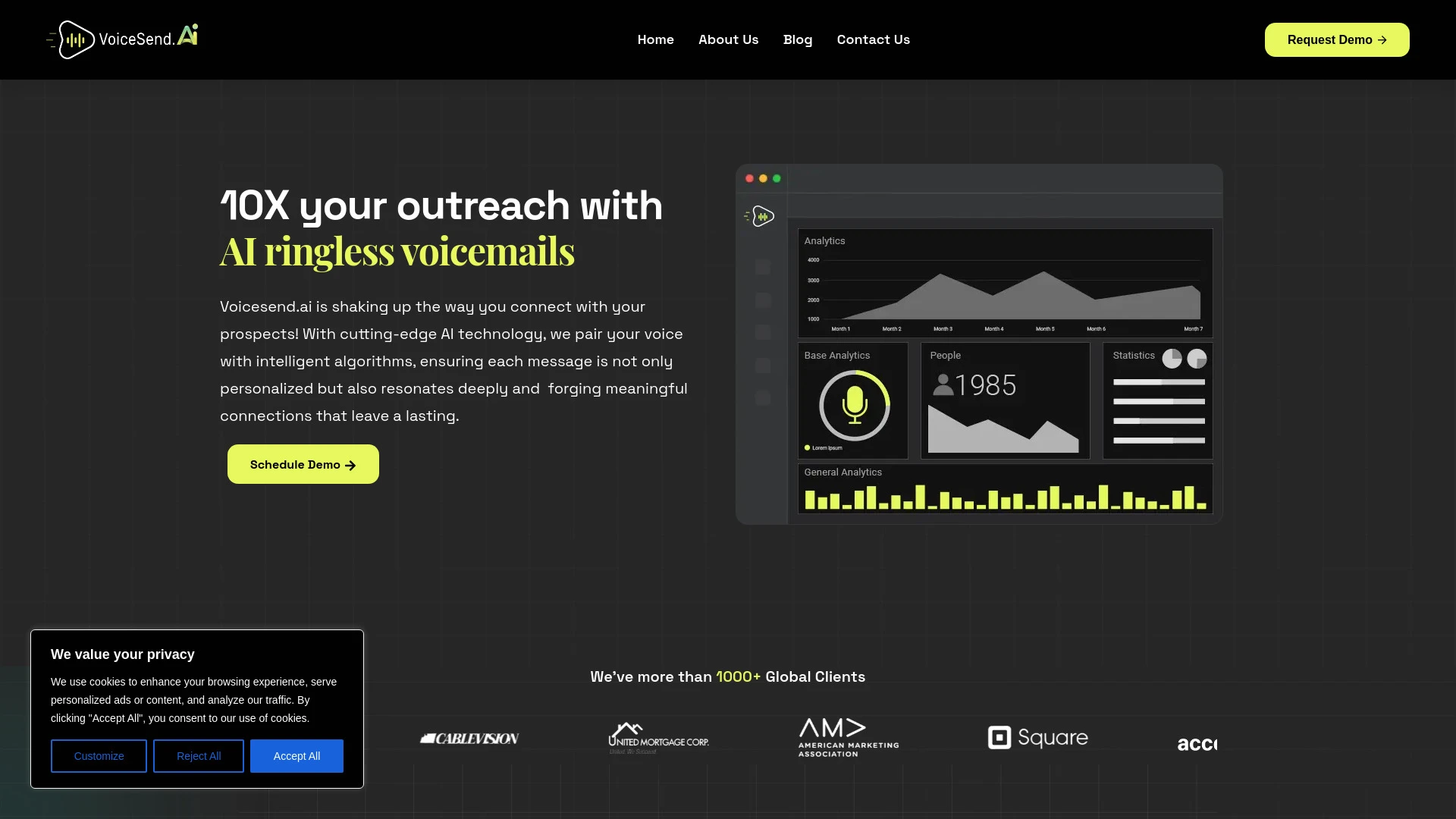Select the Home menu item
This screenshot has height=819, width=1456.
pos(655,39)
